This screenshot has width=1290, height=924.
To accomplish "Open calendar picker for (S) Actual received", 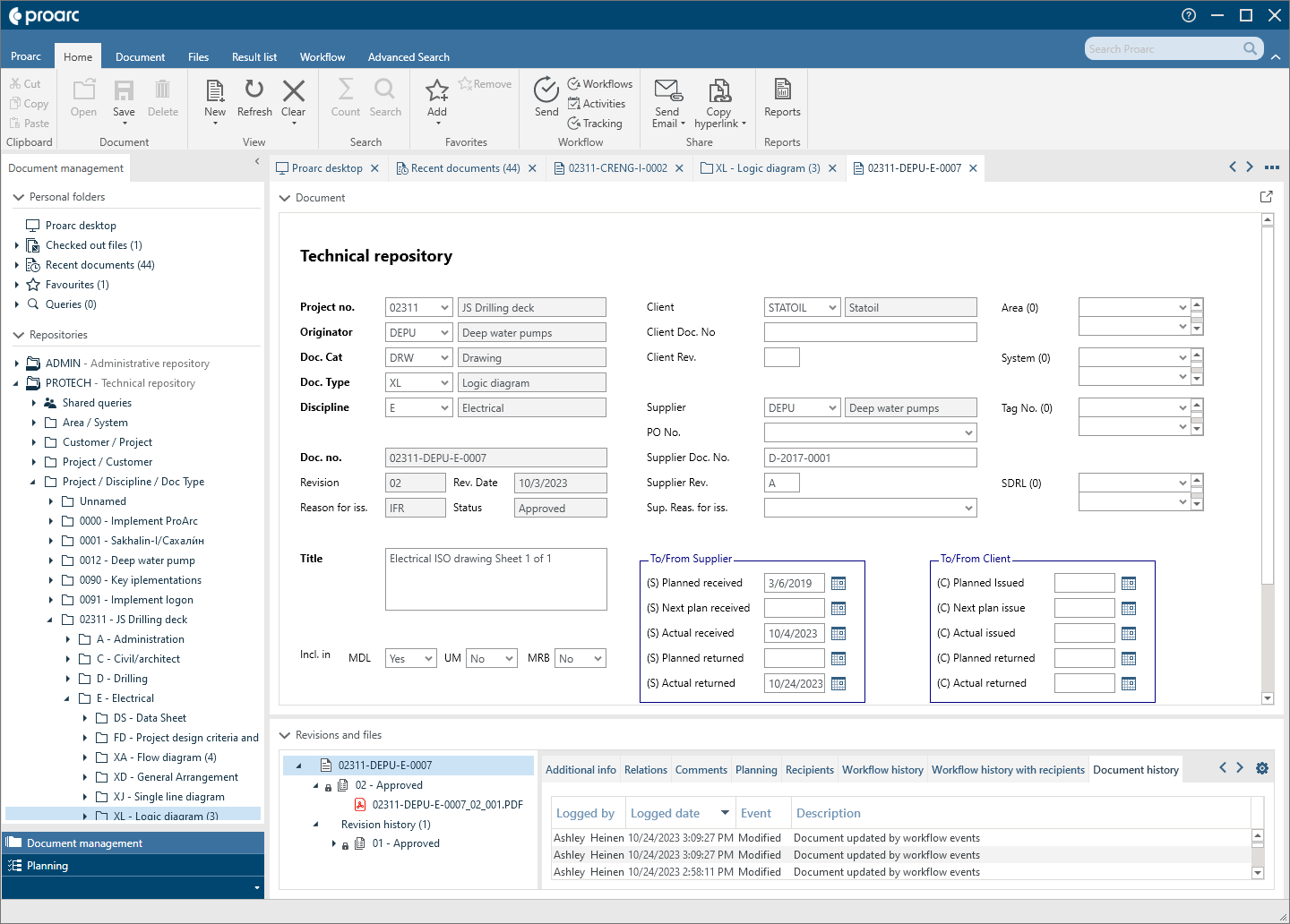I will click(x=838, y=633).
